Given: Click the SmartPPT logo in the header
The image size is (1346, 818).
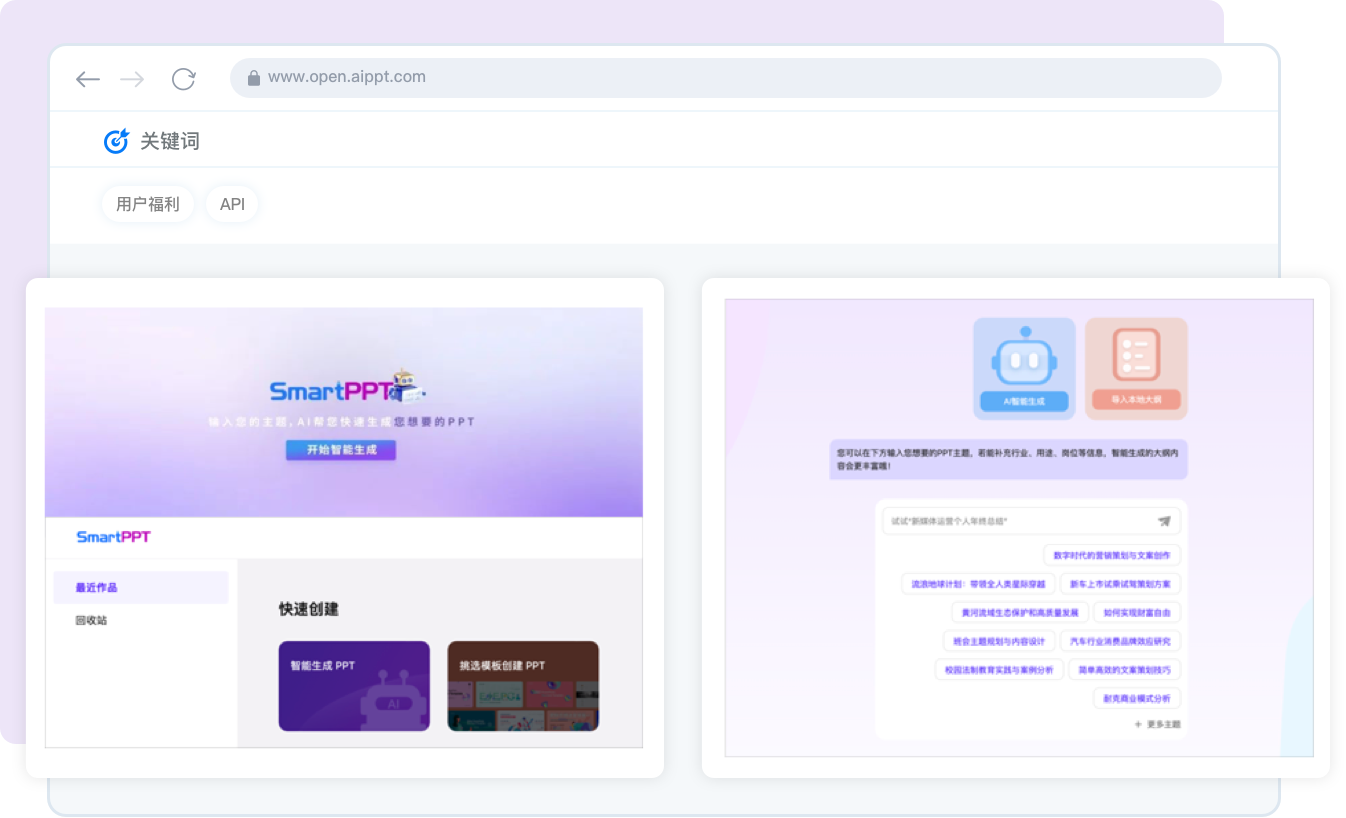Looking at the screenshot, I should (113, 537).
